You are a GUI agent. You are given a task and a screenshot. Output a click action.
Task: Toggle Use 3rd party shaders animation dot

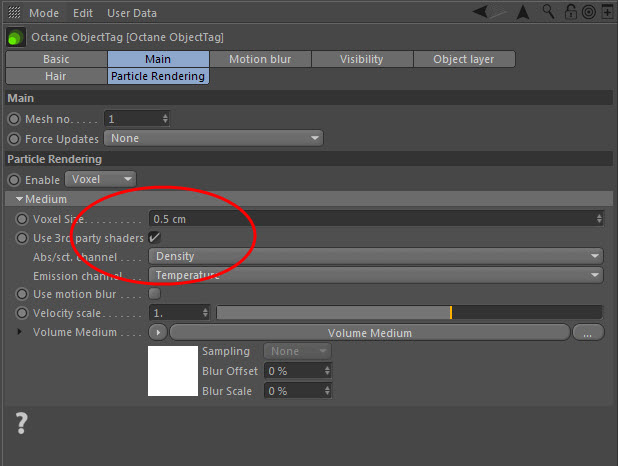tap(22, 238)
